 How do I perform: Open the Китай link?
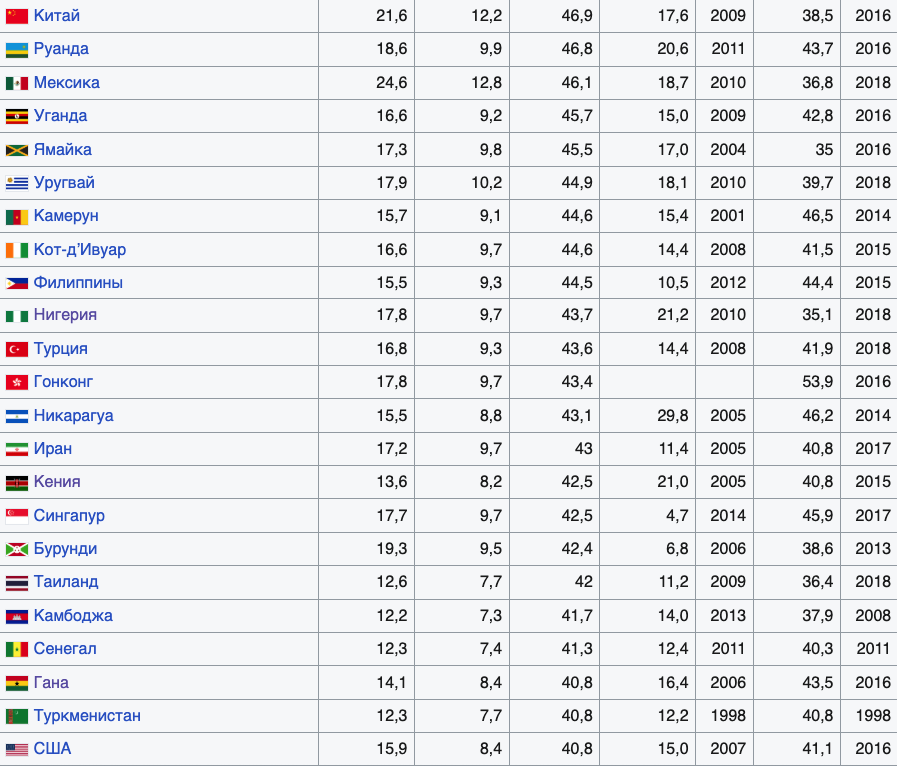coord(57,15)
